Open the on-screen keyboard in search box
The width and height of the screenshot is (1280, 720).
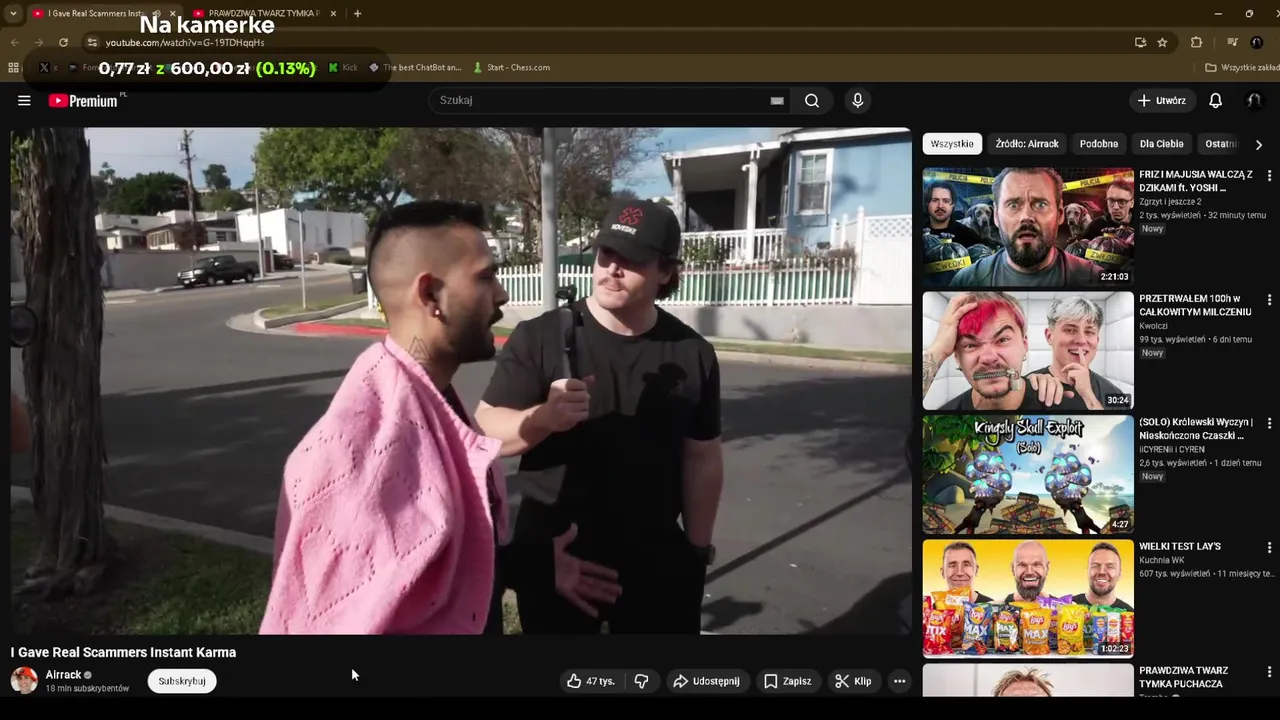click(x=777, y=100)
